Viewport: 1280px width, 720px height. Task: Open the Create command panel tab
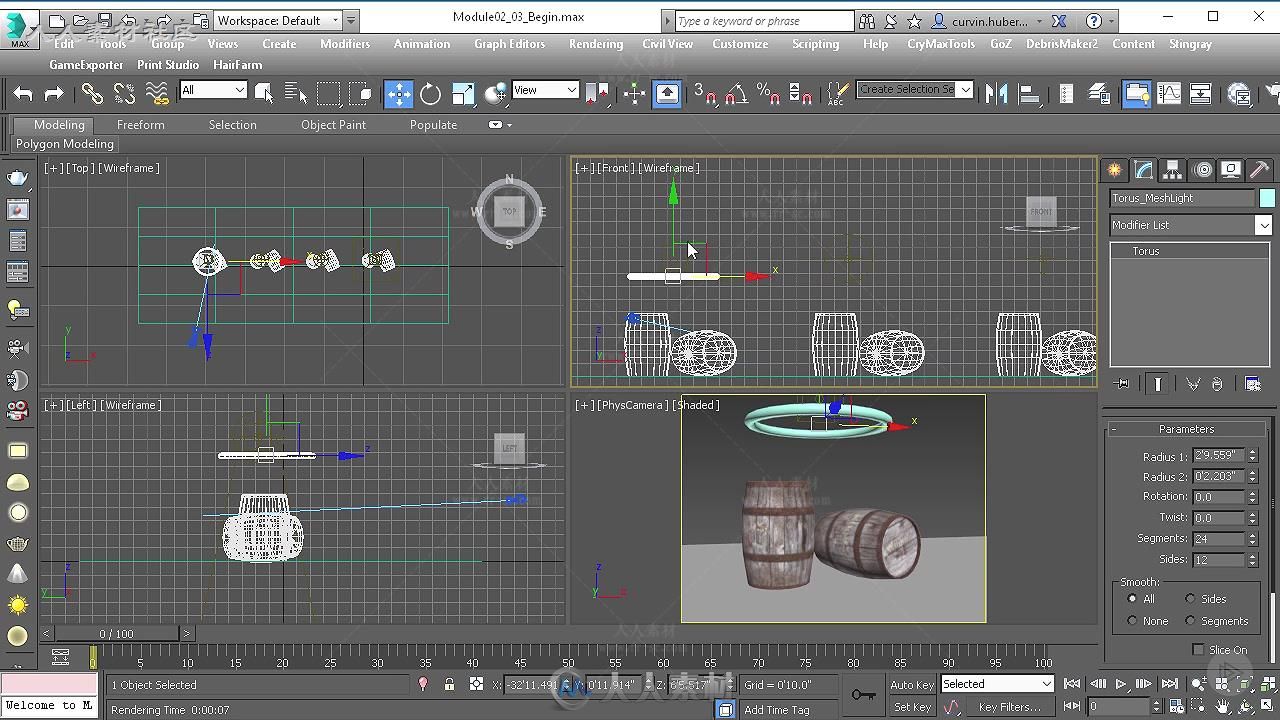(1115, 170)
